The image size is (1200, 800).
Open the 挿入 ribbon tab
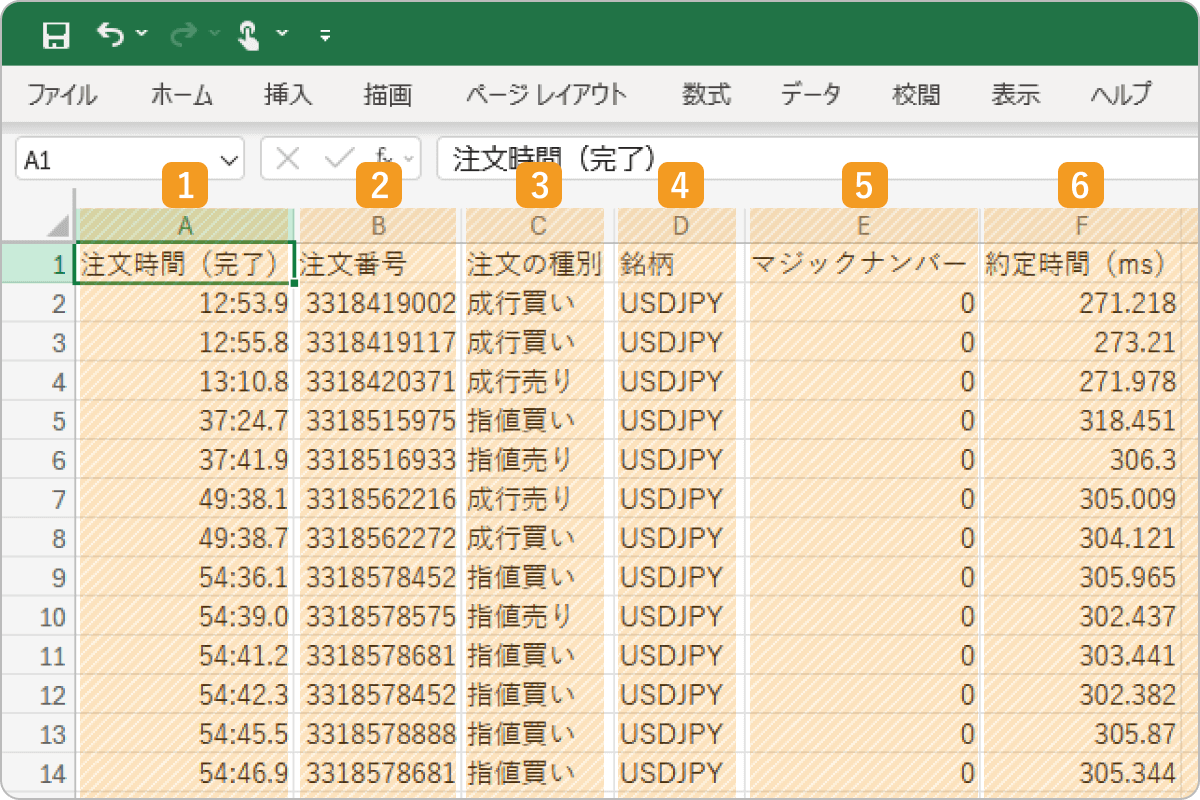click(x=290, y=95)
